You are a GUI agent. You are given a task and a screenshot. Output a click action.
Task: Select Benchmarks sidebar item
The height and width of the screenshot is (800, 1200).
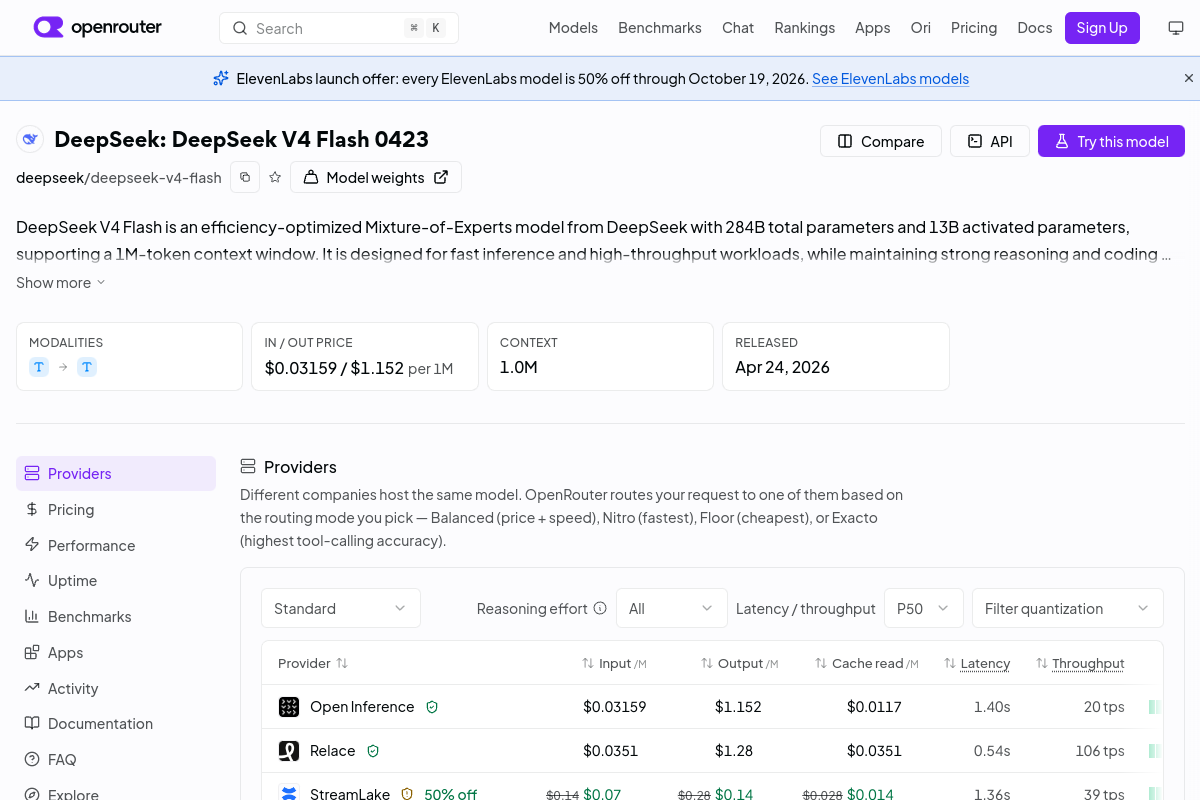click(x=116, y=616)
